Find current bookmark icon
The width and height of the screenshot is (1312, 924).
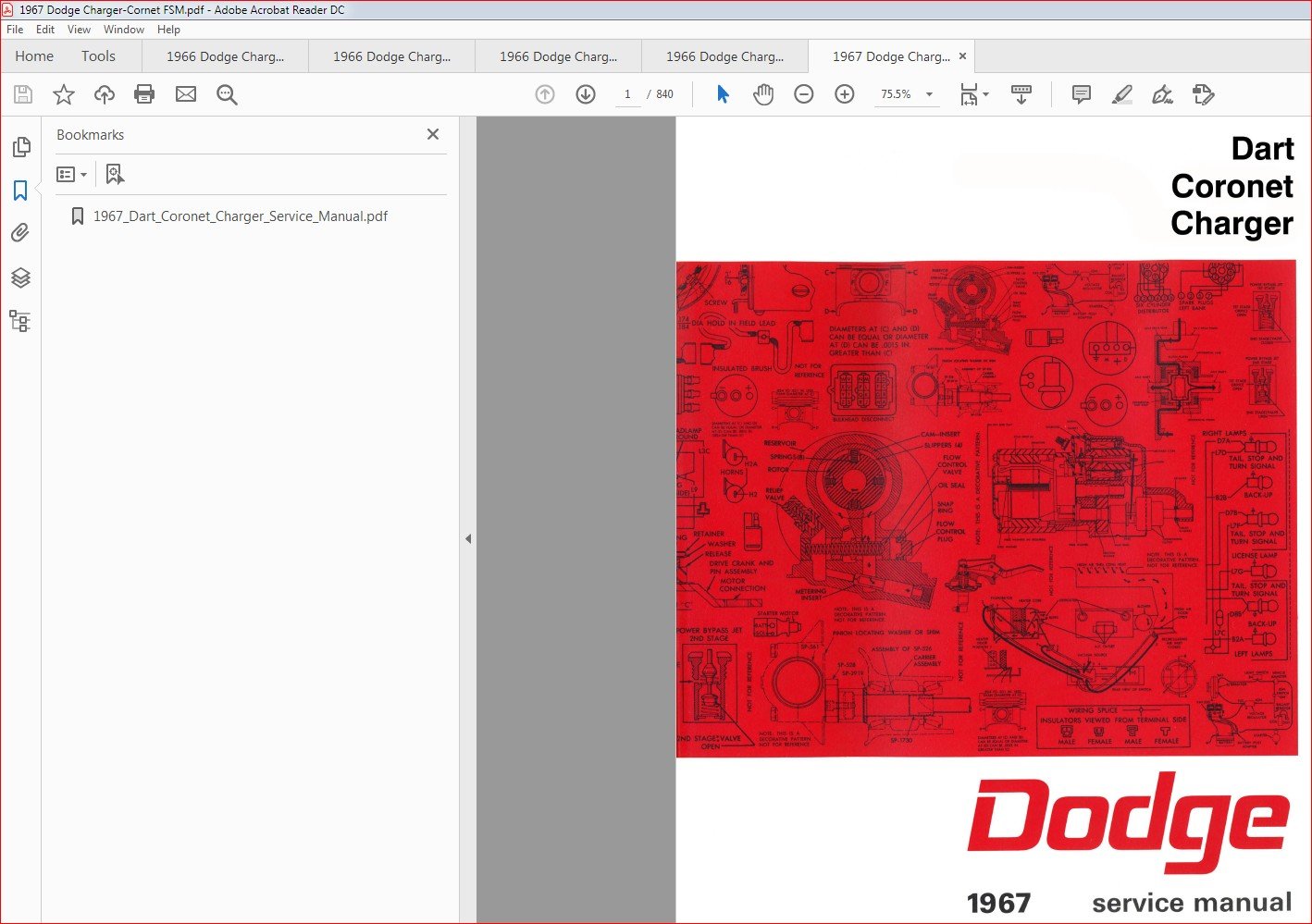point(115,174)
